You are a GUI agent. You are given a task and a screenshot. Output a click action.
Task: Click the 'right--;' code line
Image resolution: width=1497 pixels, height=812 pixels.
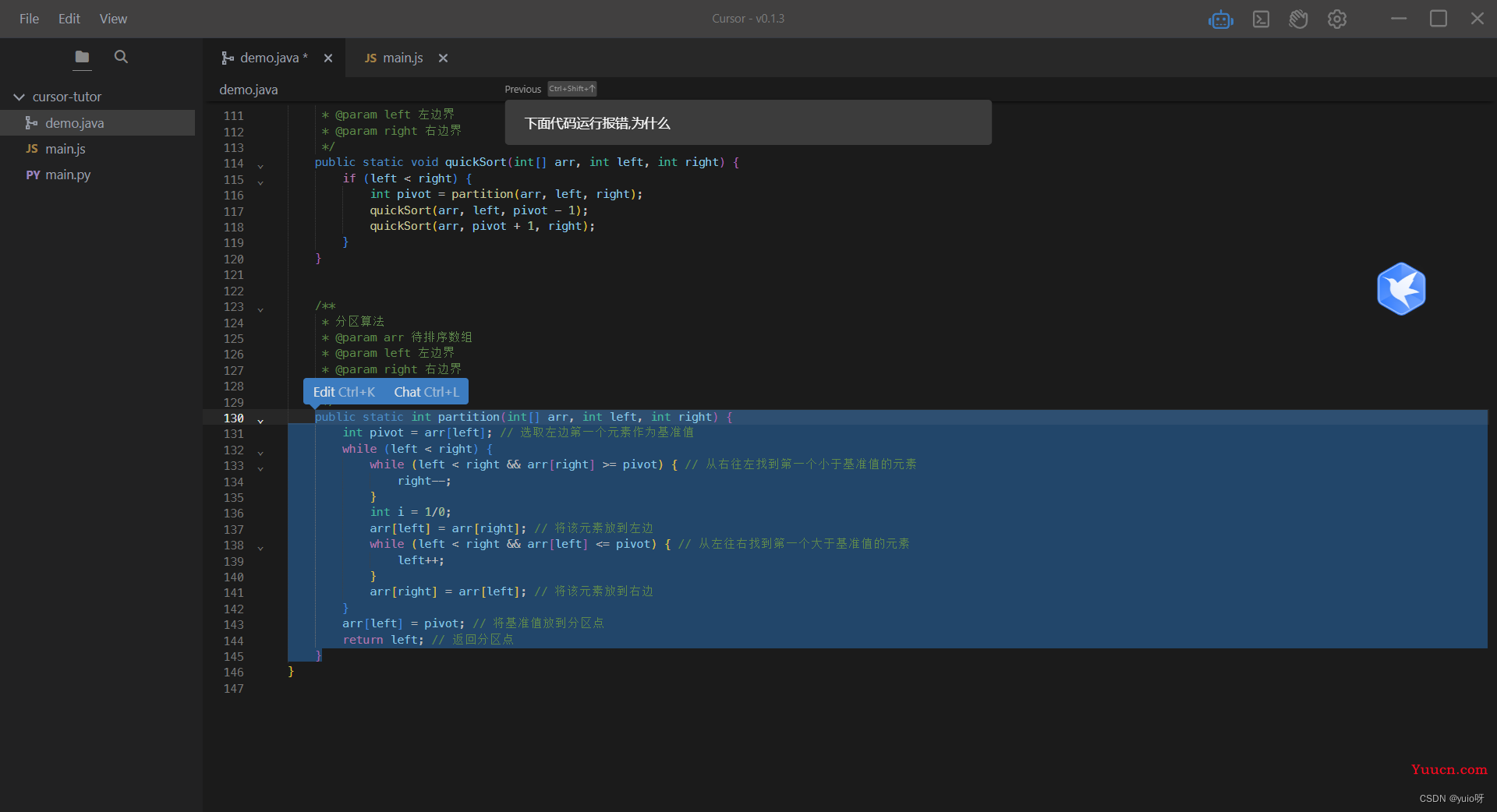coord(424,481)
